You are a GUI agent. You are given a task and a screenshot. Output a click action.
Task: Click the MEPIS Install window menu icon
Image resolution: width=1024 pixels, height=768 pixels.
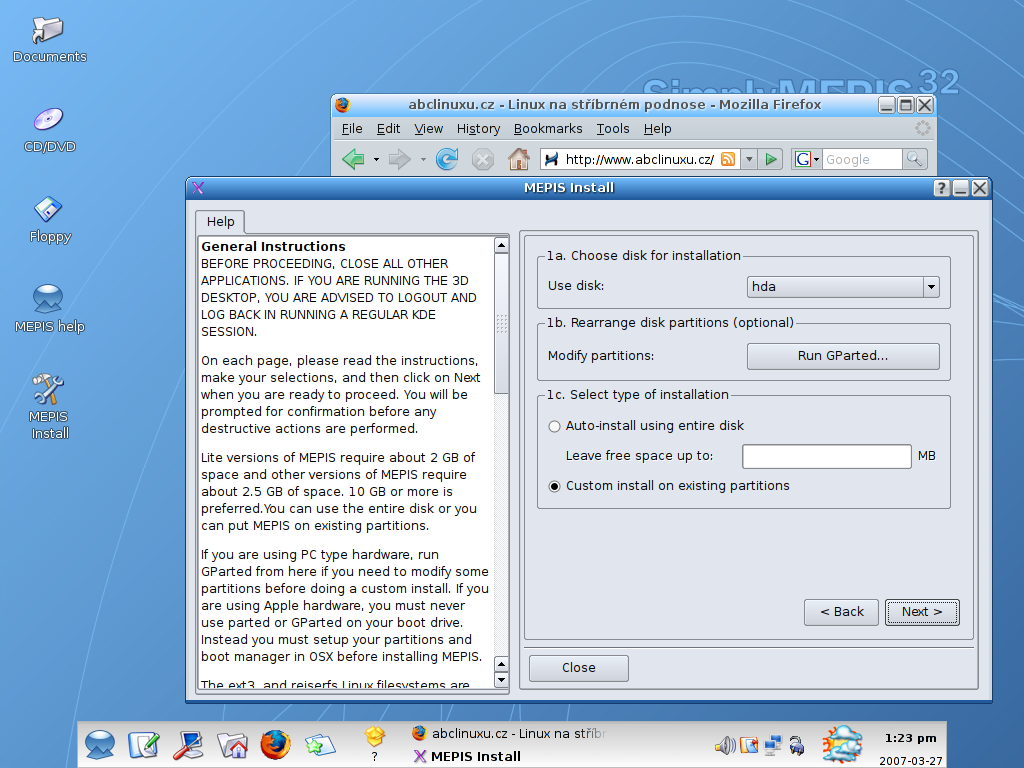coord(199,188)
